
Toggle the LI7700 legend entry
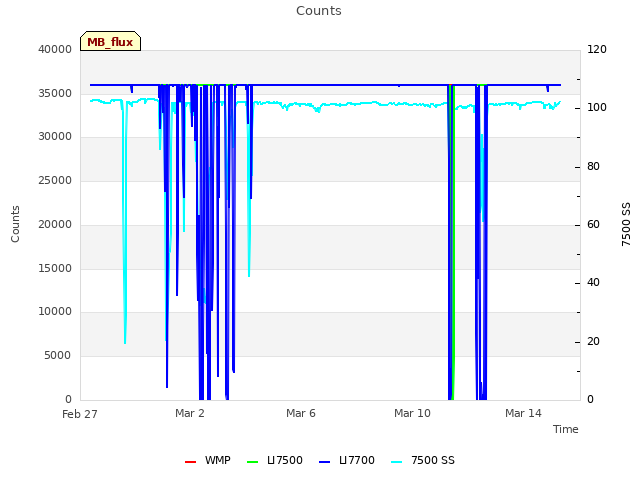click(x=347, y=460)
